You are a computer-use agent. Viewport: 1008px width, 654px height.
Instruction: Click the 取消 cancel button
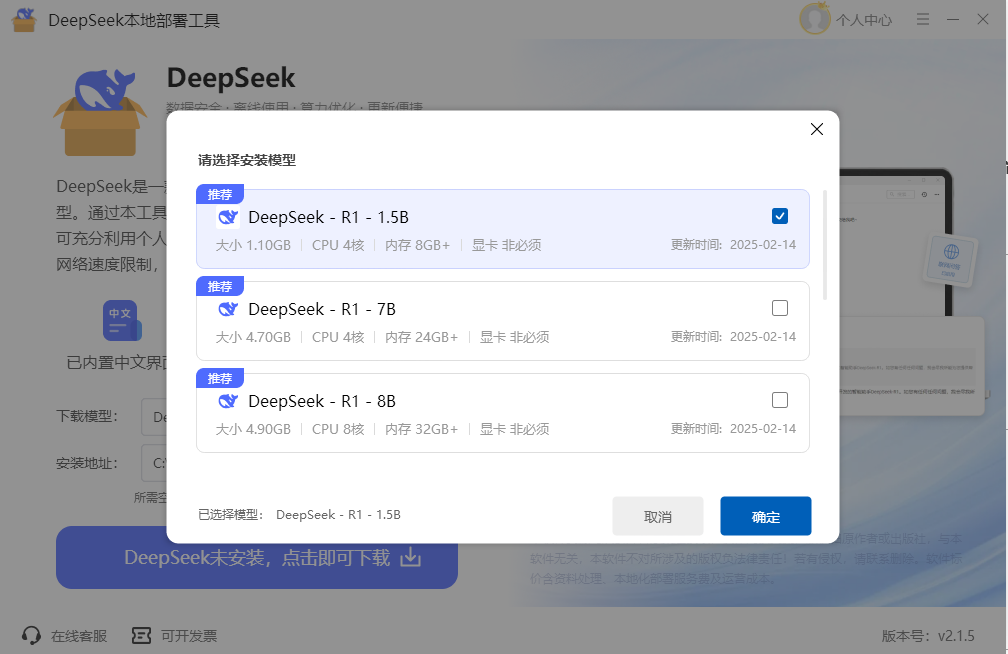pos(658,516)
